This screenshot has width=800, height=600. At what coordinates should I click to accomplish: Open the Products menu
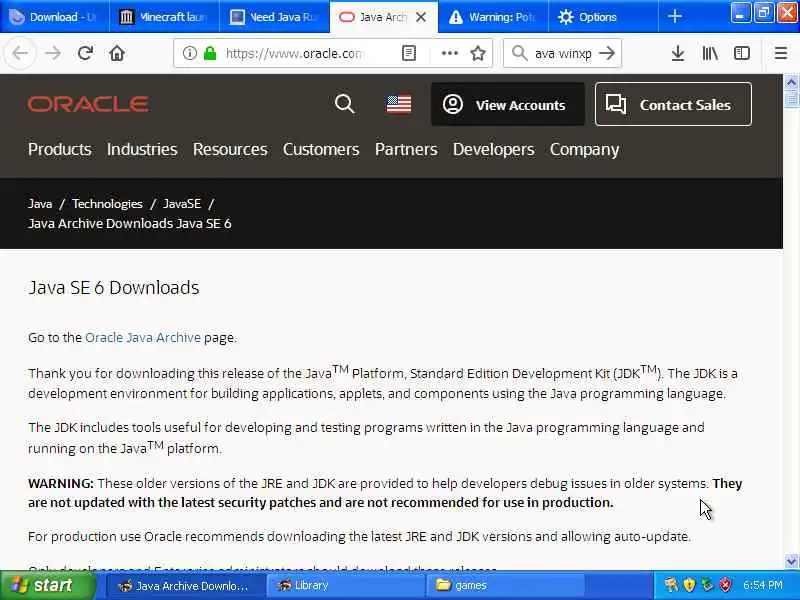[60, 149]
